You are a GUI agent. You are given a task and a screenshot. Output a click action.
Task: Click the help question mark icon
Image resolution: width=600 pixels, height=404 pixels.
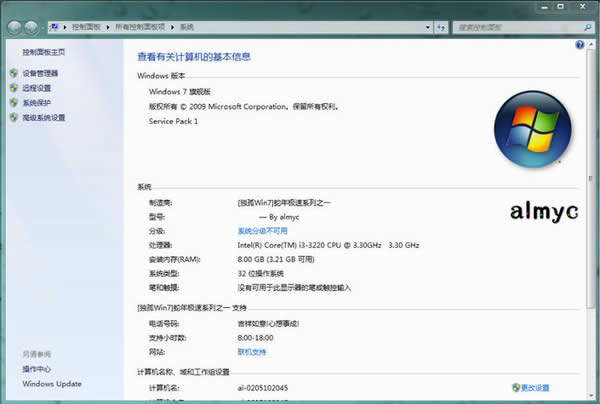(x=580, y=45)
